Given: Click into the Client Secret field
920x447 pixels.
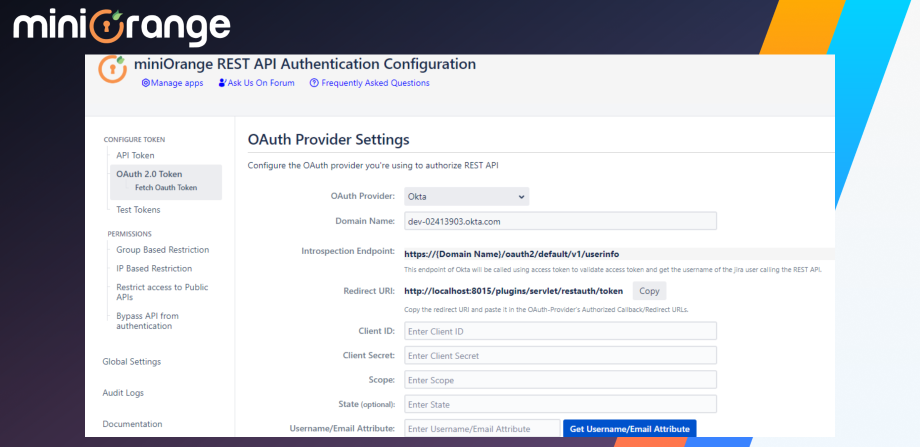Looking at the screenshot, I should point(560,355).
